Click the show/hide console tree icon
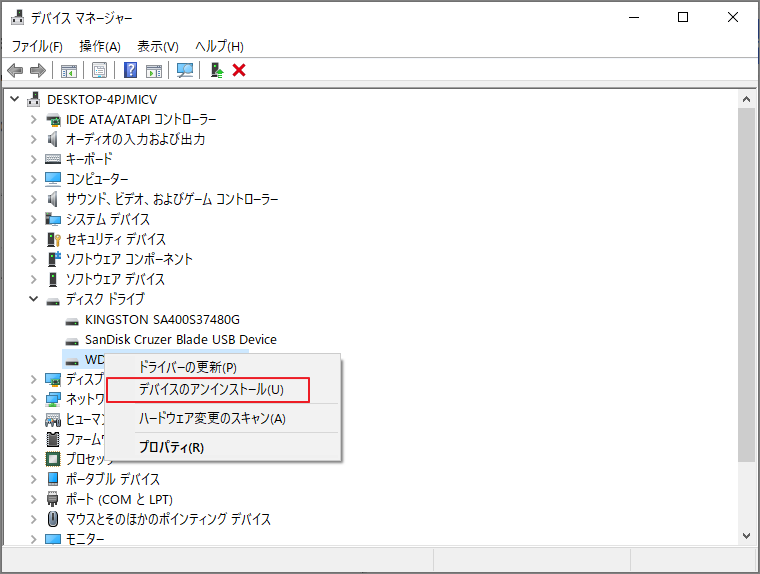The height and width of the screenshot is (574, 760). coord(69,71)
